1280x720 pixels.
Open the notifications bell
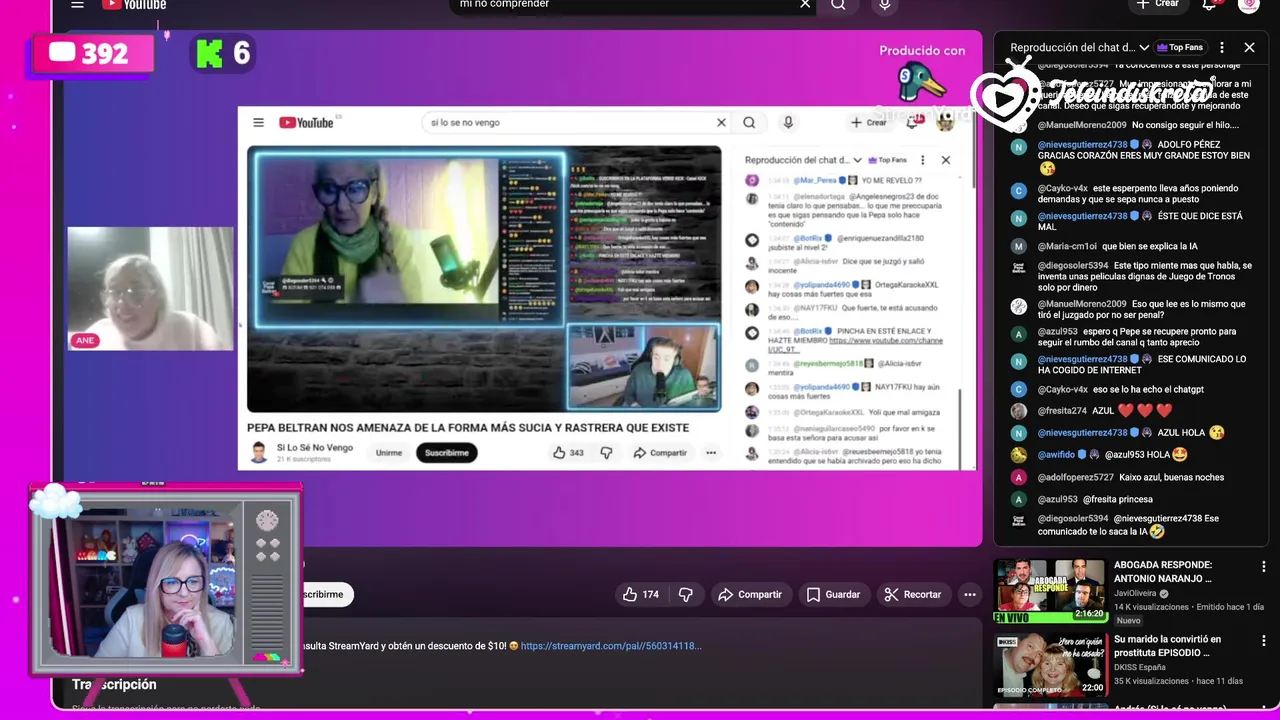point(1209,5)
